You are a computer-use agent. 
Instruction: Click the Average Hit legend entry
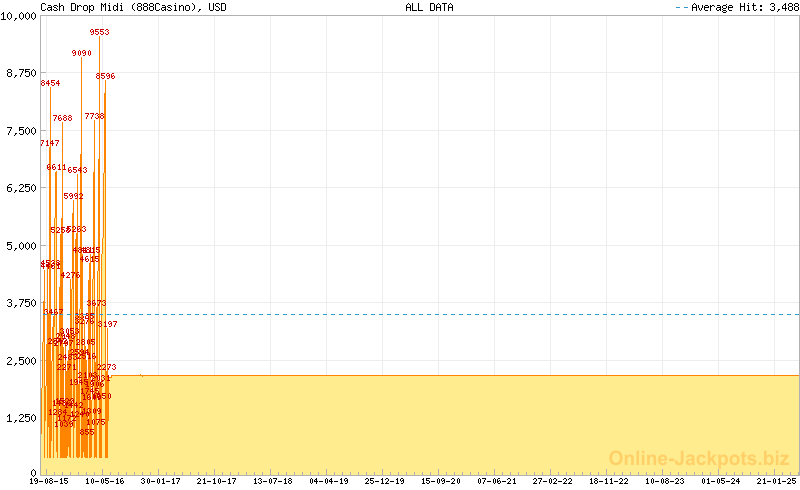click(735, 7)
